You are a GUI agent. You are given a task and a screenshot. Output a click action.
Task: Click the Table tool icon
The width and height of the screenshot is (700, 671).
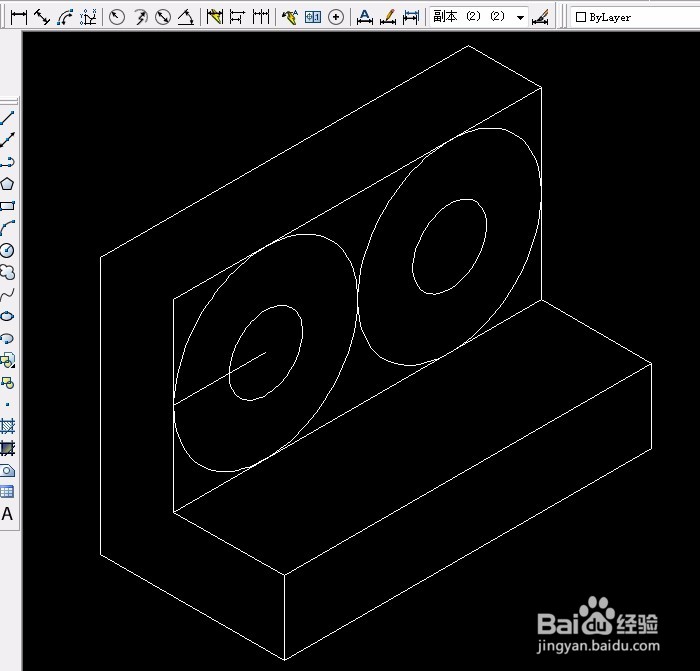point(8,492)
